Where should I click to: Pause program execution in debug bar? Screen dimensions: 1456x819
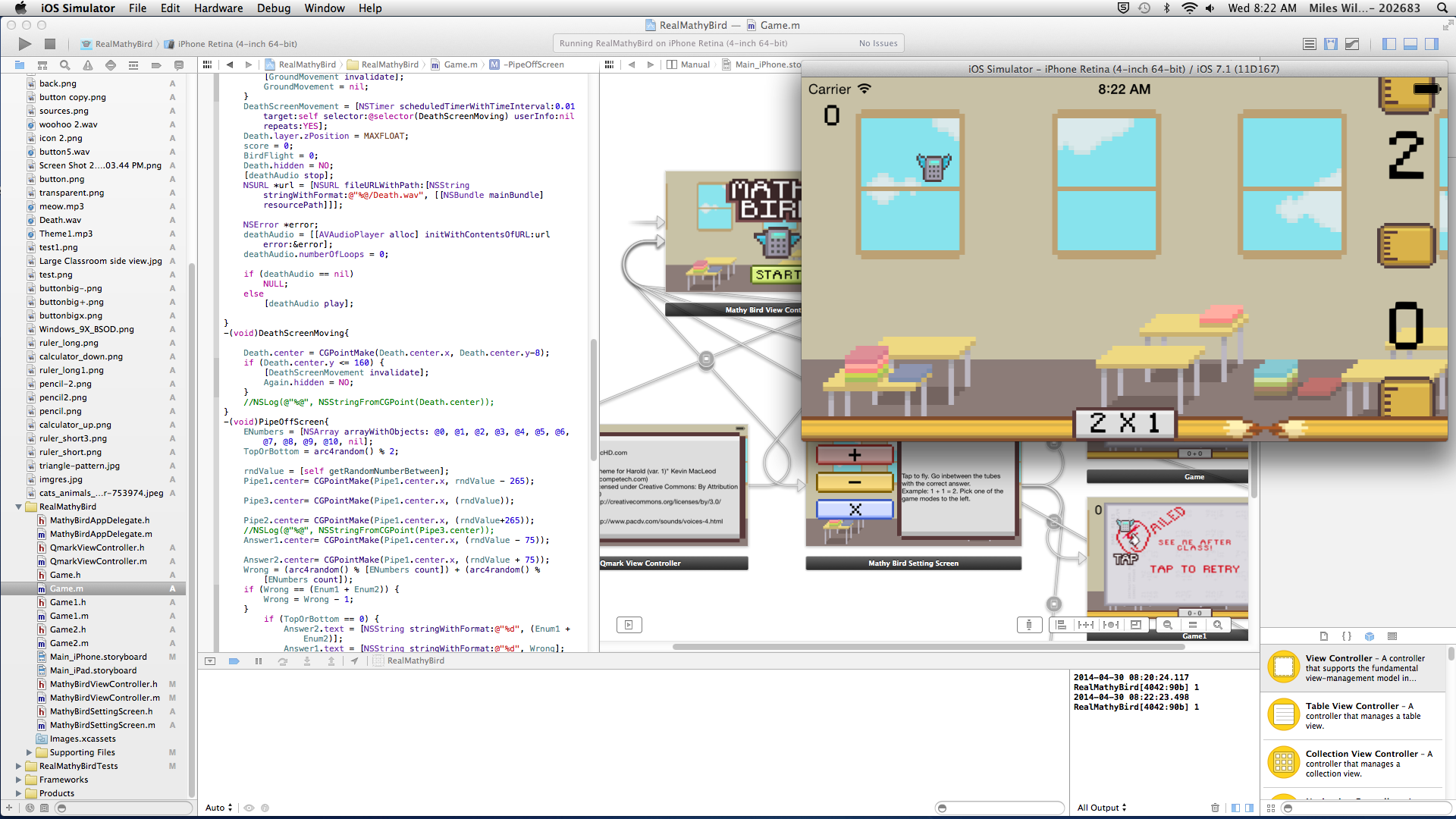(259, 661)
